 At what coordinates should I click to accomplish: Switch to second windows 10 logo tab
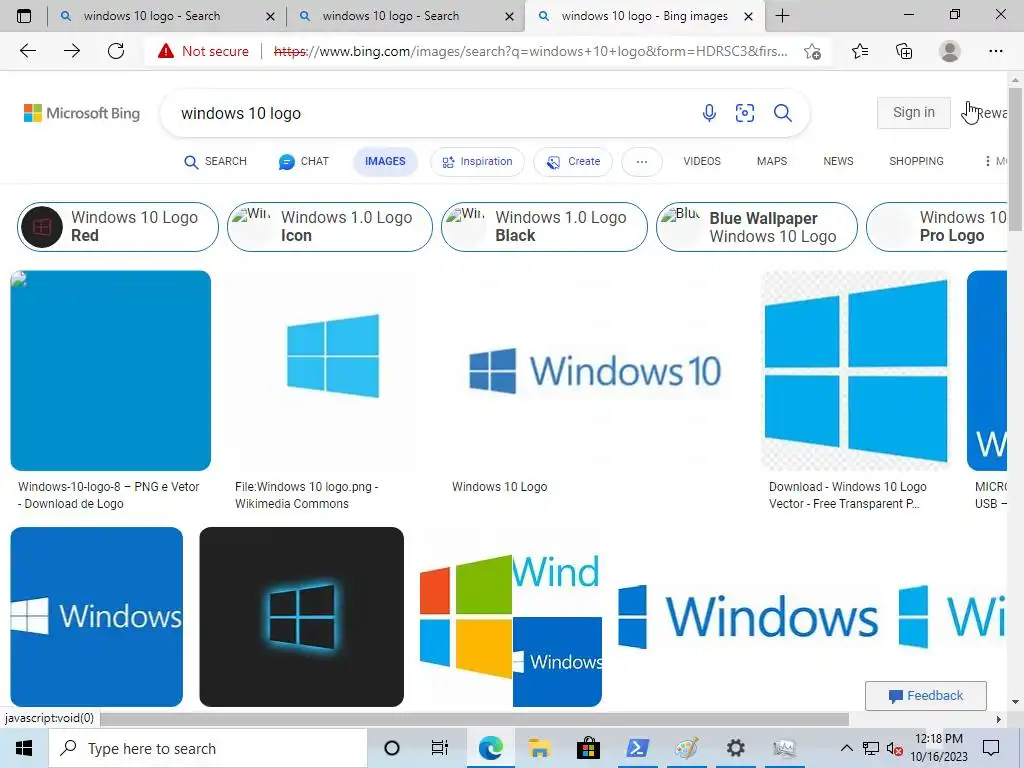coord(405,16)
